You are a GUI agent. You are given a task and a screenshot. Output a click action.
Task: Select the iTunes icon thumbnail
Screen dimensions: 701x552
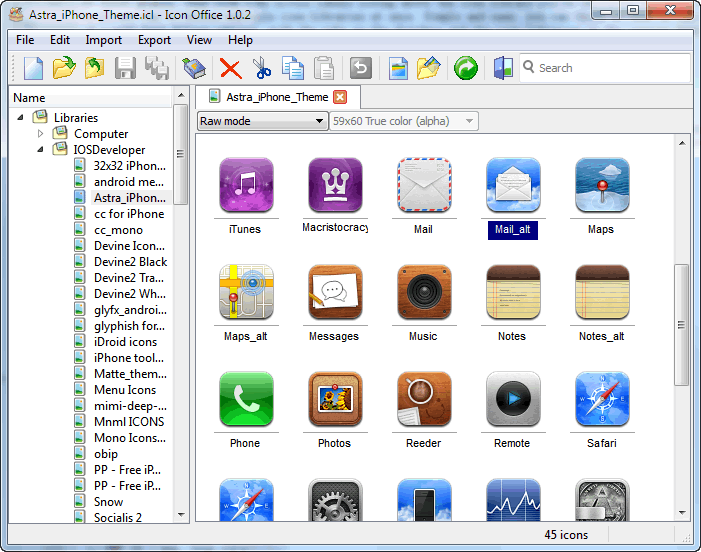coord(246,185)
